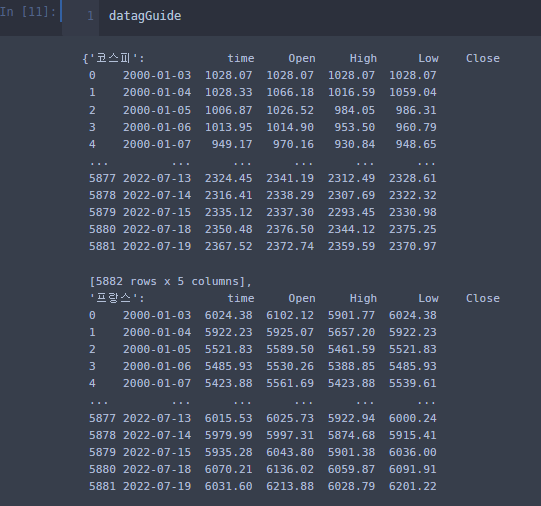Click the 코스피 High value 1066.18
Image resolution: width=541 pixels, height=506 pixels.
pos(290,92)
